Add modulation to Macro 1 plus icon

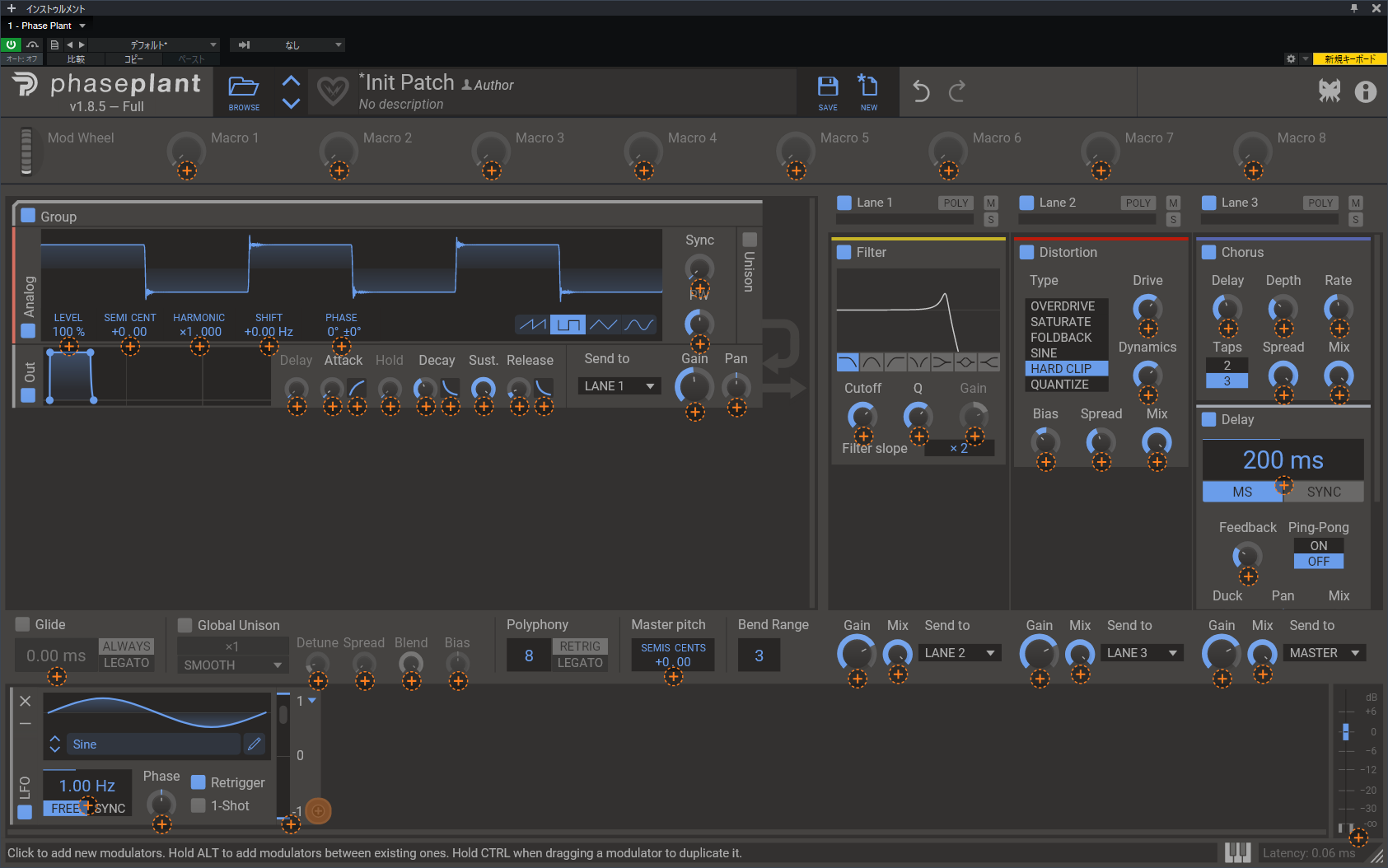click(x=187, y=171)
